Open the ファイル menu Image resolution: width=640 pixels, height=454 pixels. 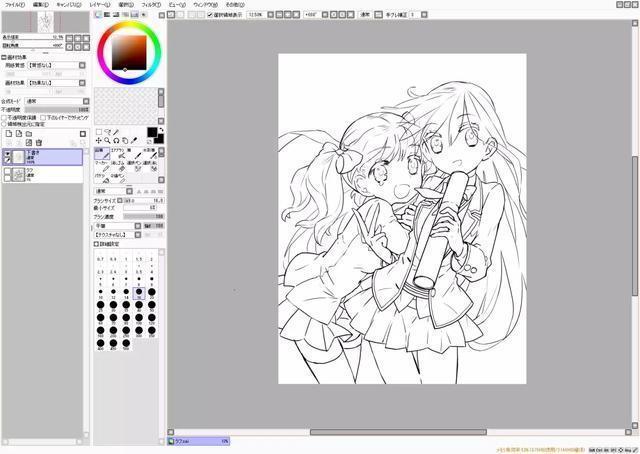click(x=15, y=5)
